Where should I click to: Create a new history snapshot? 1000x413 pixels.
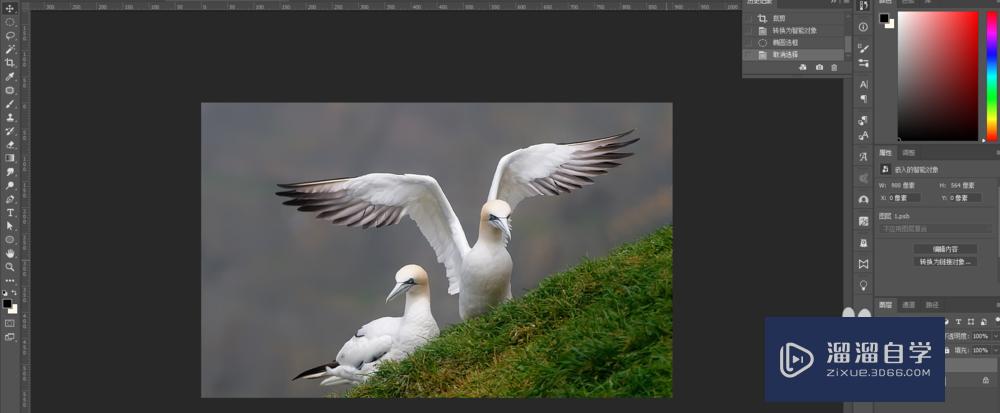point(820,68)
